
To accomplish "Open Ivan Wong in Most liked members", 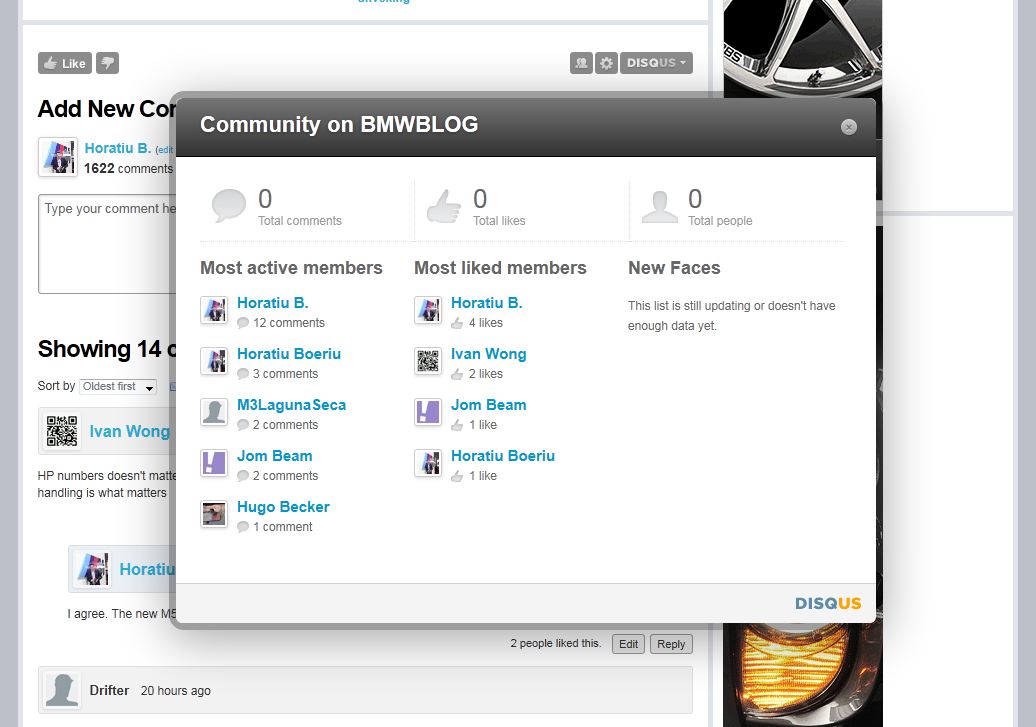I will click(488, 354).
